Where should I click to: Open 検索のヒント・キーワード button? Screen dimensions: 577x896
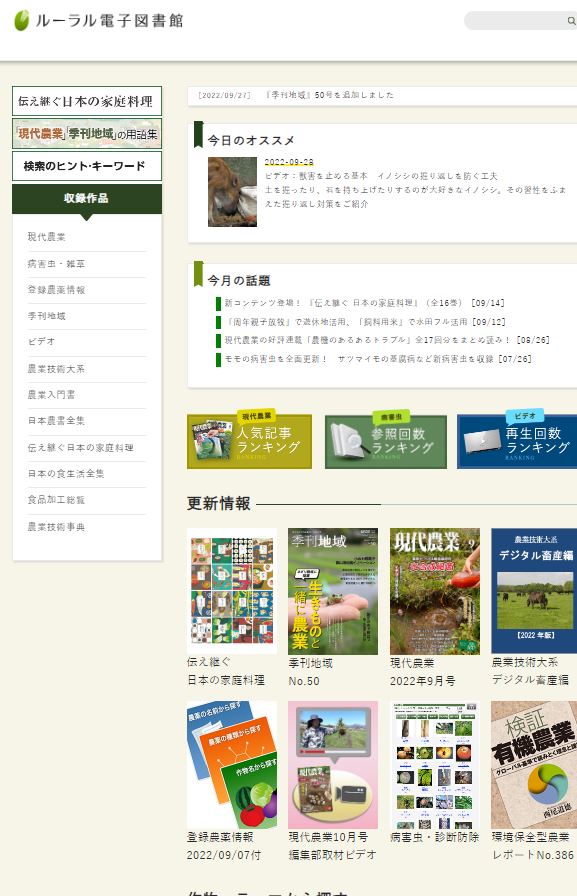(87, 166)
